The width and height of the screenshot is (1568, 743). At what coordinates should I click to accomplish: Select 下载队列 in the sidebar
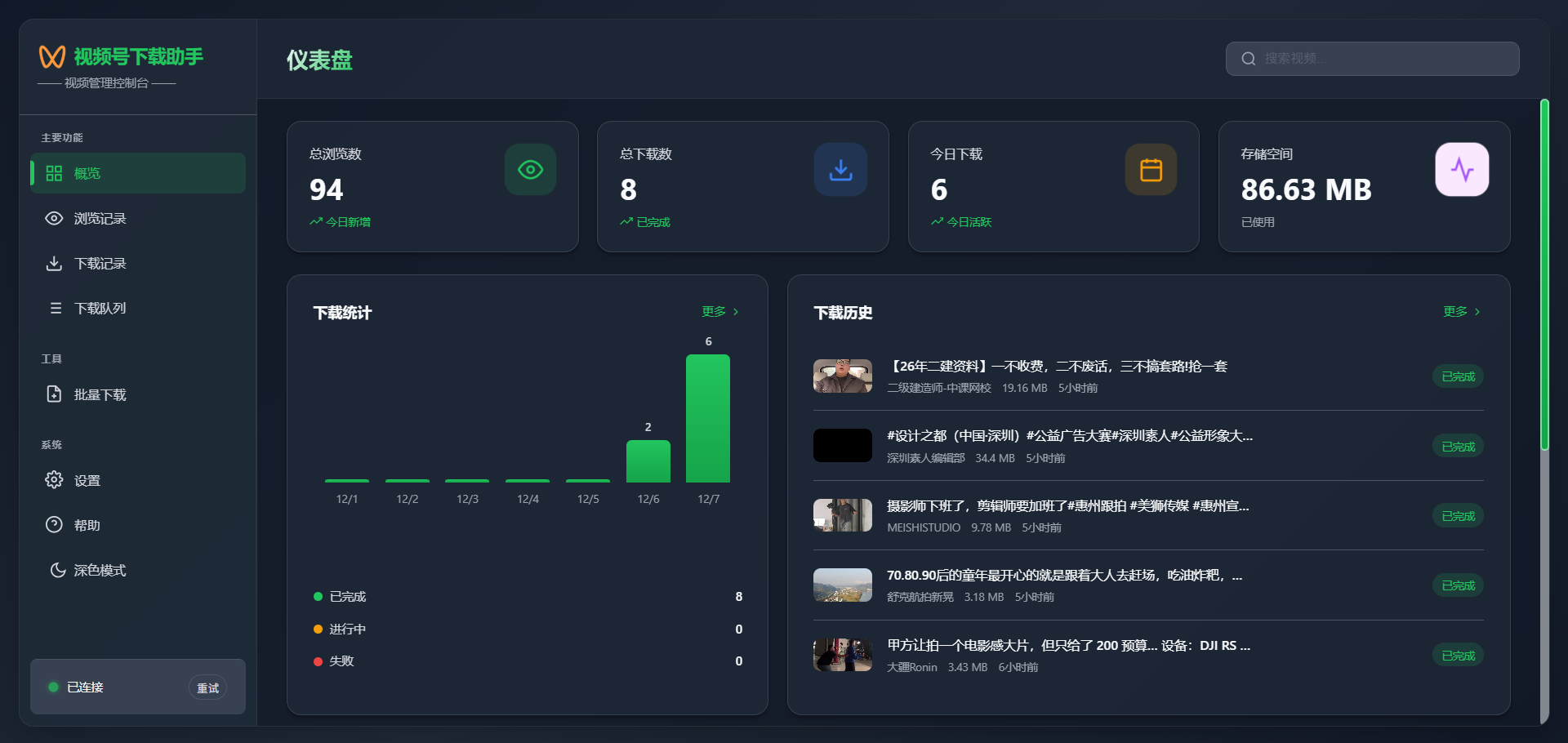[138, 308]
